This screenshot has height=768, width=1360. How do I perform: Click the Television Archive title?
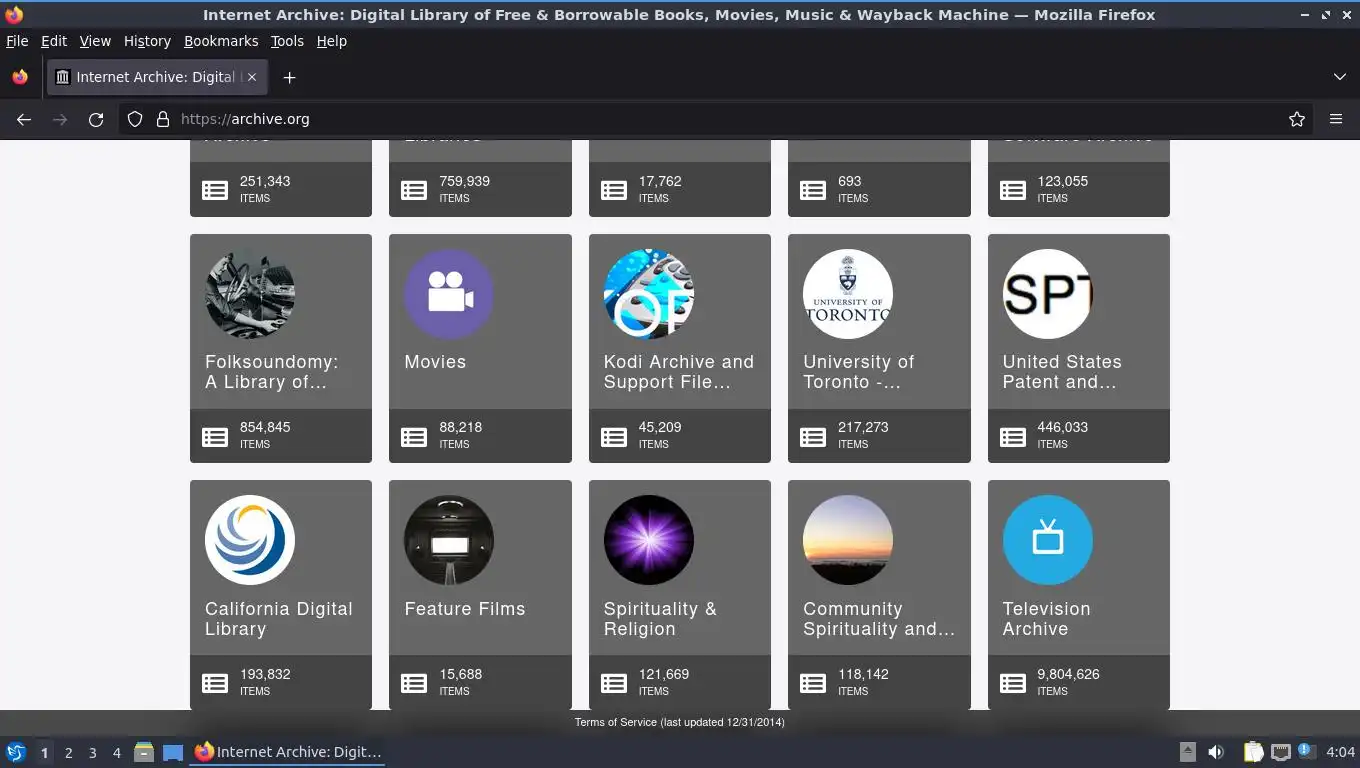click(1047, 619)
